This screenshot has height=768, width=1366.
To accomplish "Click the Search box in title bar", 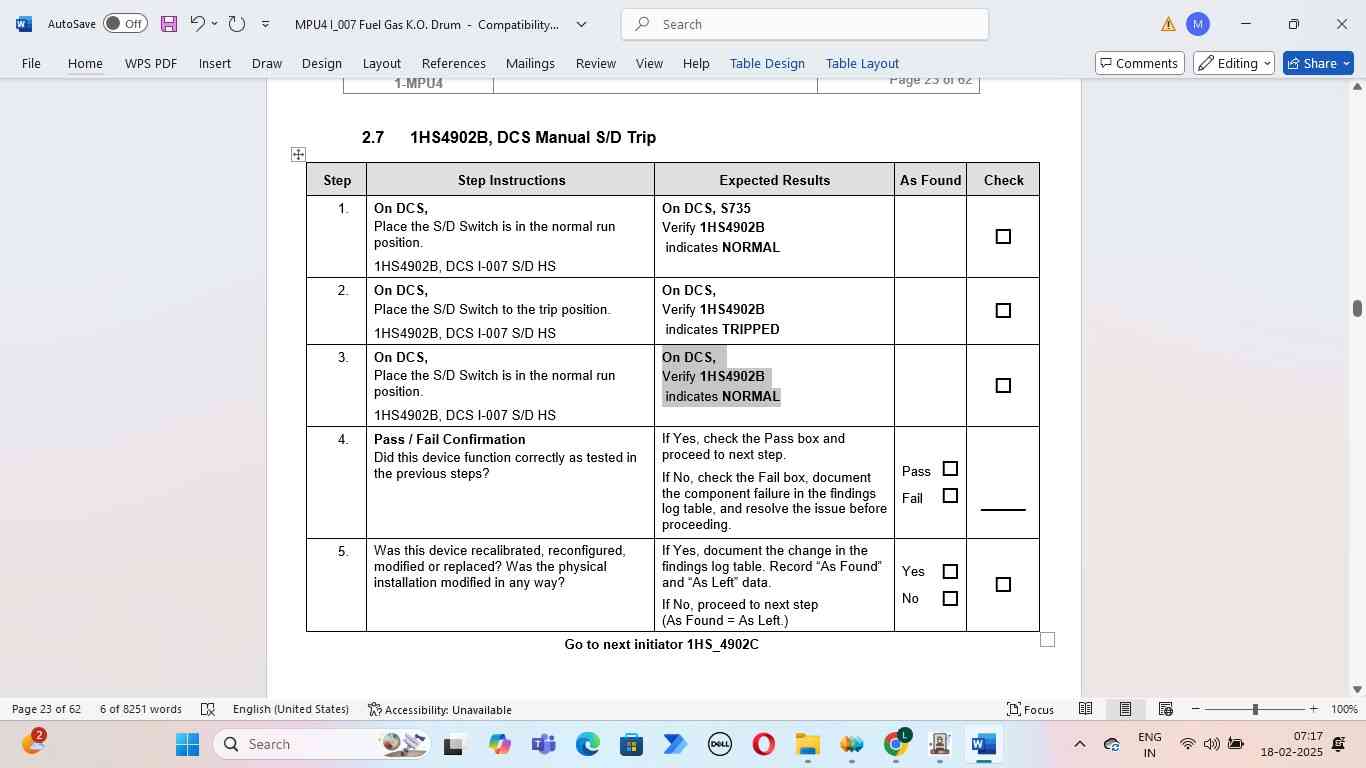I will coord(805,24).
